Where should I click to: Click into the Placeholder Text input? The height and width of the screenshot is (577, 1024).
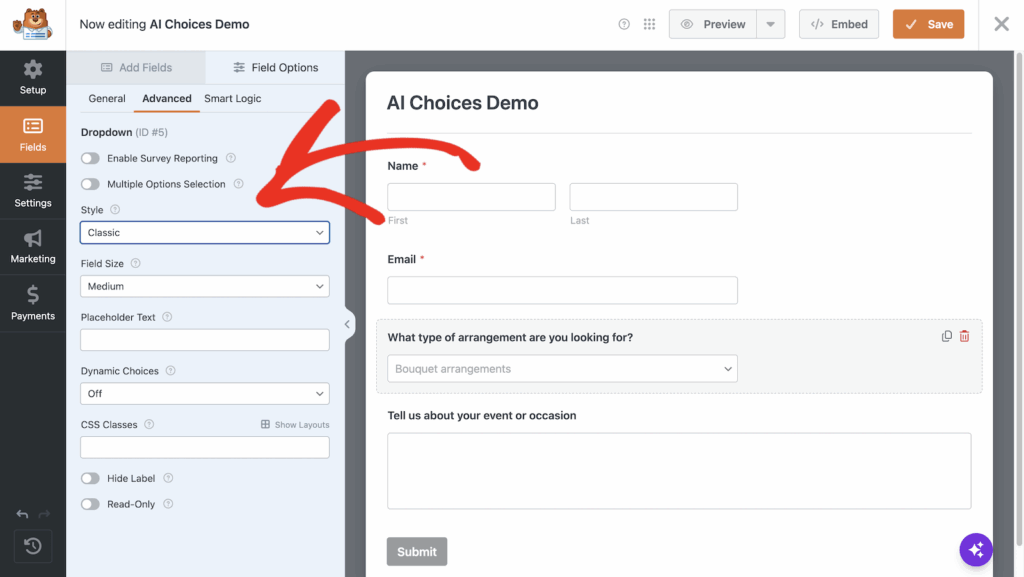click(x=205, y=339)
